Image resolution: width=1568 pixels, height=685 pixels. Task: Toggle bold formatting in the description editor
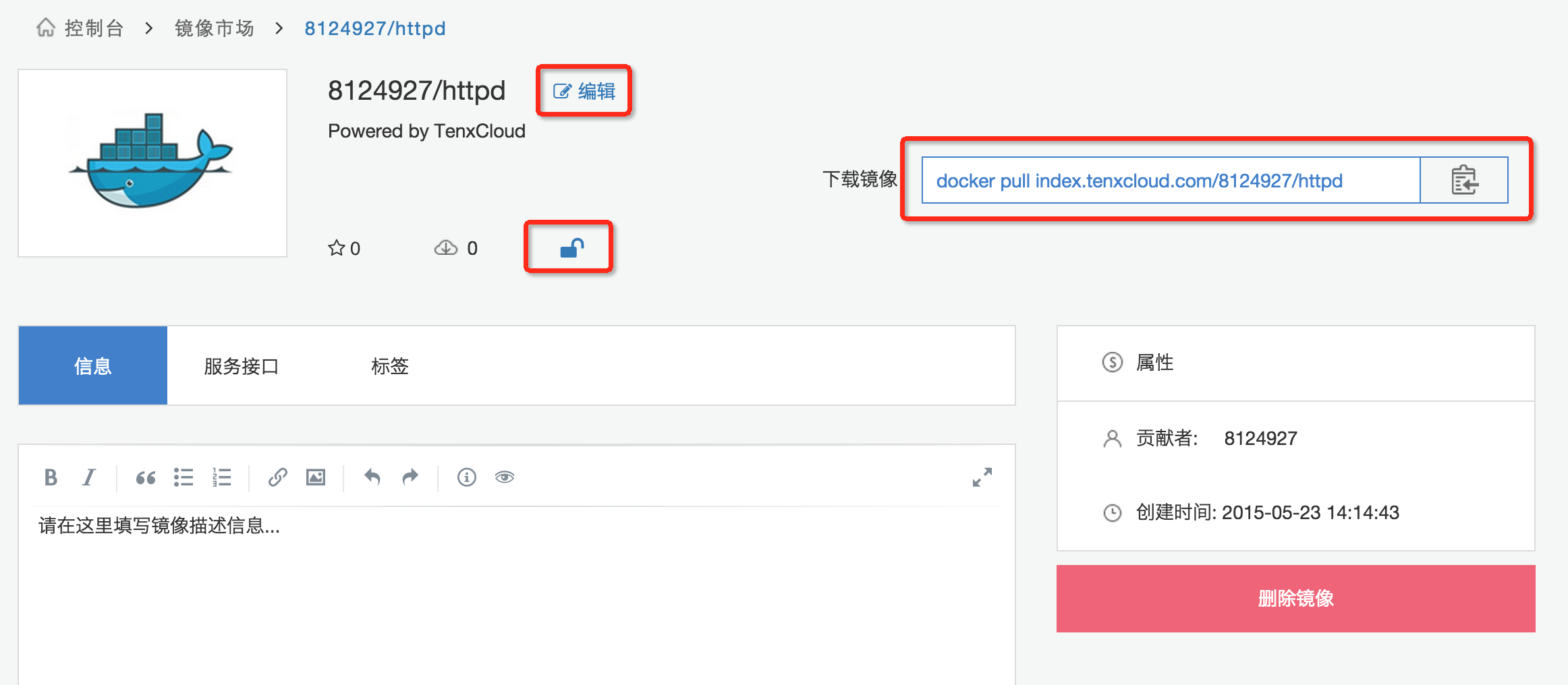tap(51, 477)
